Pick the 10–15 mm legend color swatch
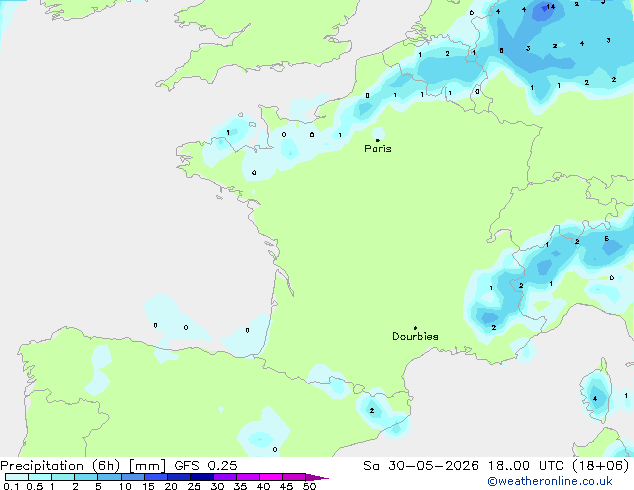The image size is (634, 490). (x=133, y=477)
